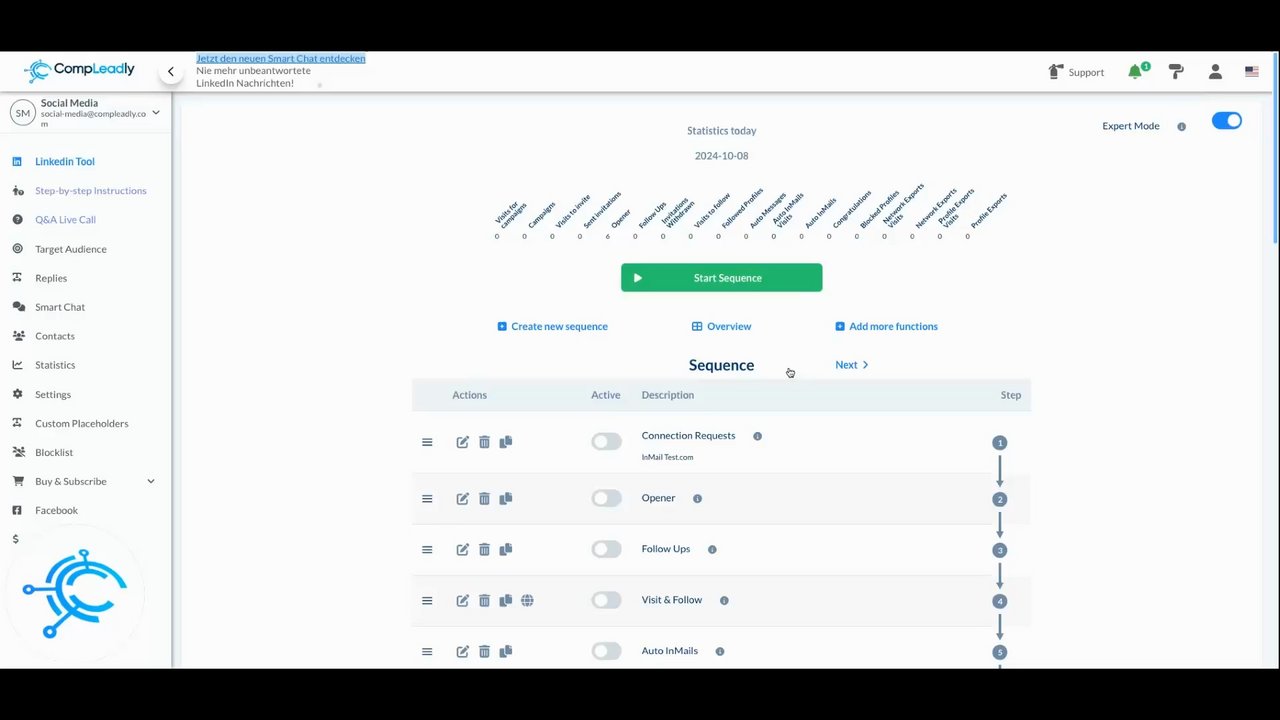Delete the Auto InMails step

click(484, 652)
